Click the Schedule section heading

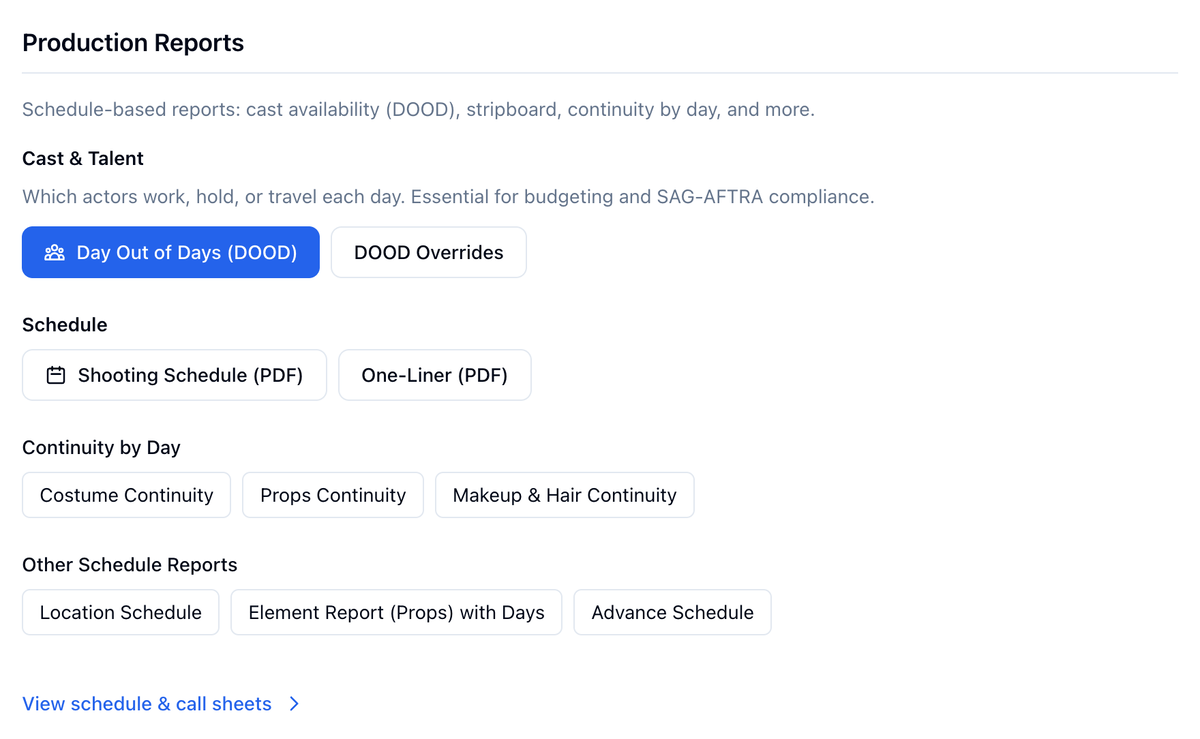coord(65,325)
